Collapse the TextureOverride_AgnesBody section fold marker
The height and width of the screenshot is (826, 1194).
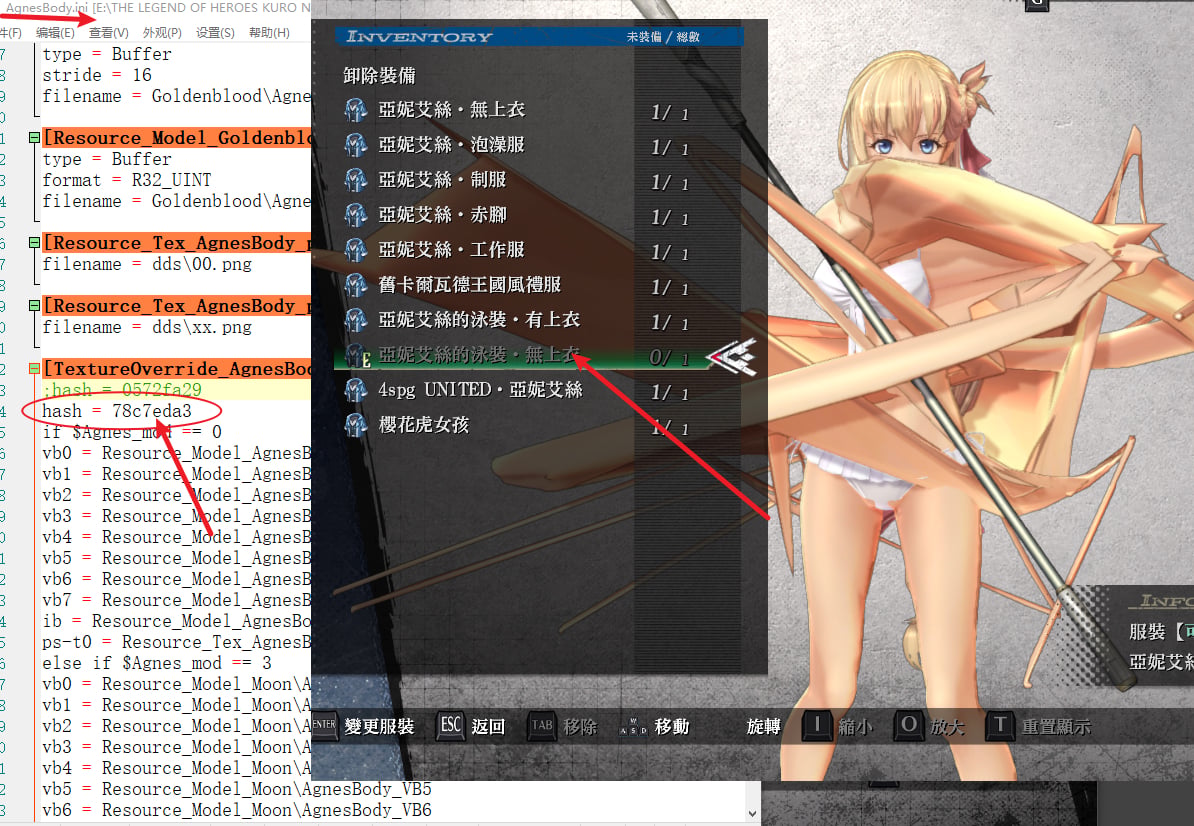click(34, 368)
